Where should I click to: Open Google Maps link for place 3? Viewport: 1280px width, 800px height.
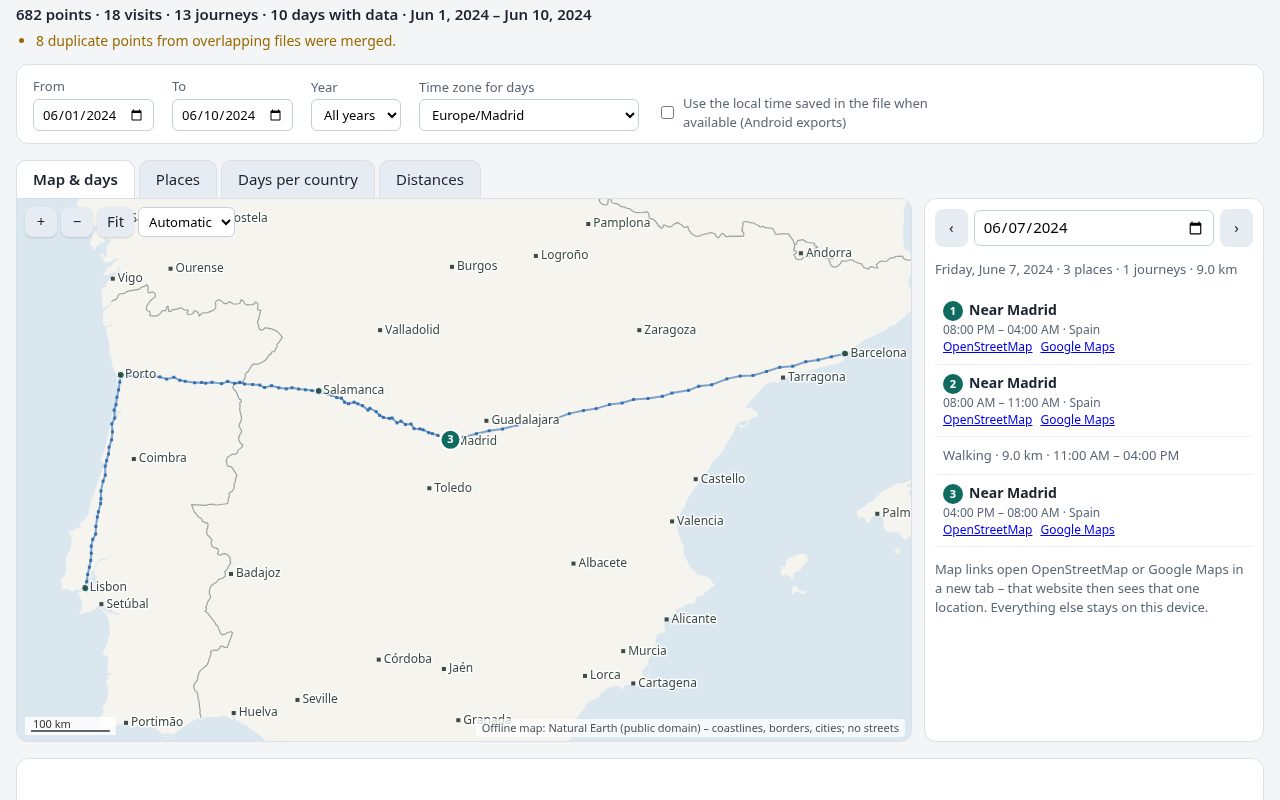point(1077,530)
